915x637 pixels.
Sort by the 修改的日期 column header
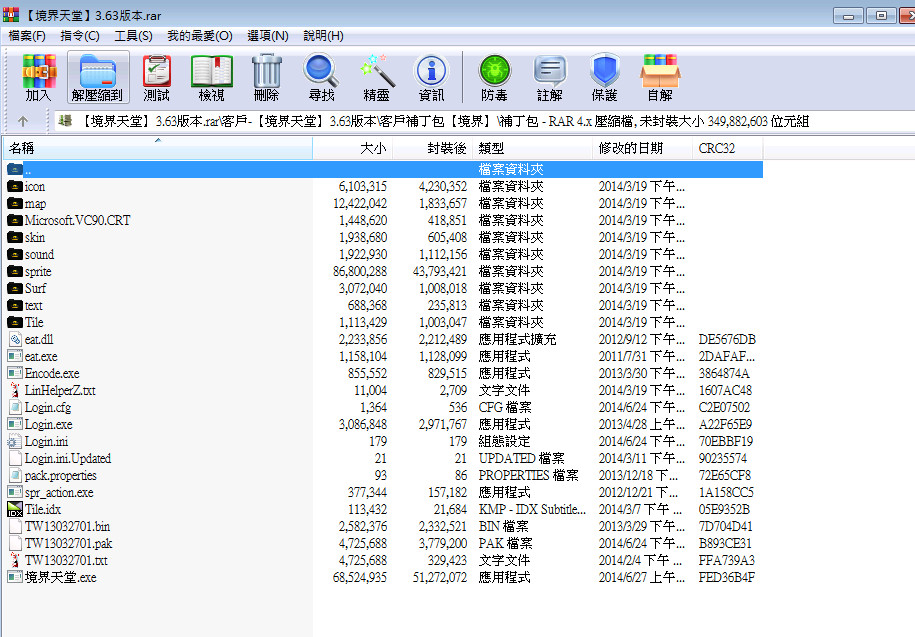tap(642, 148)
